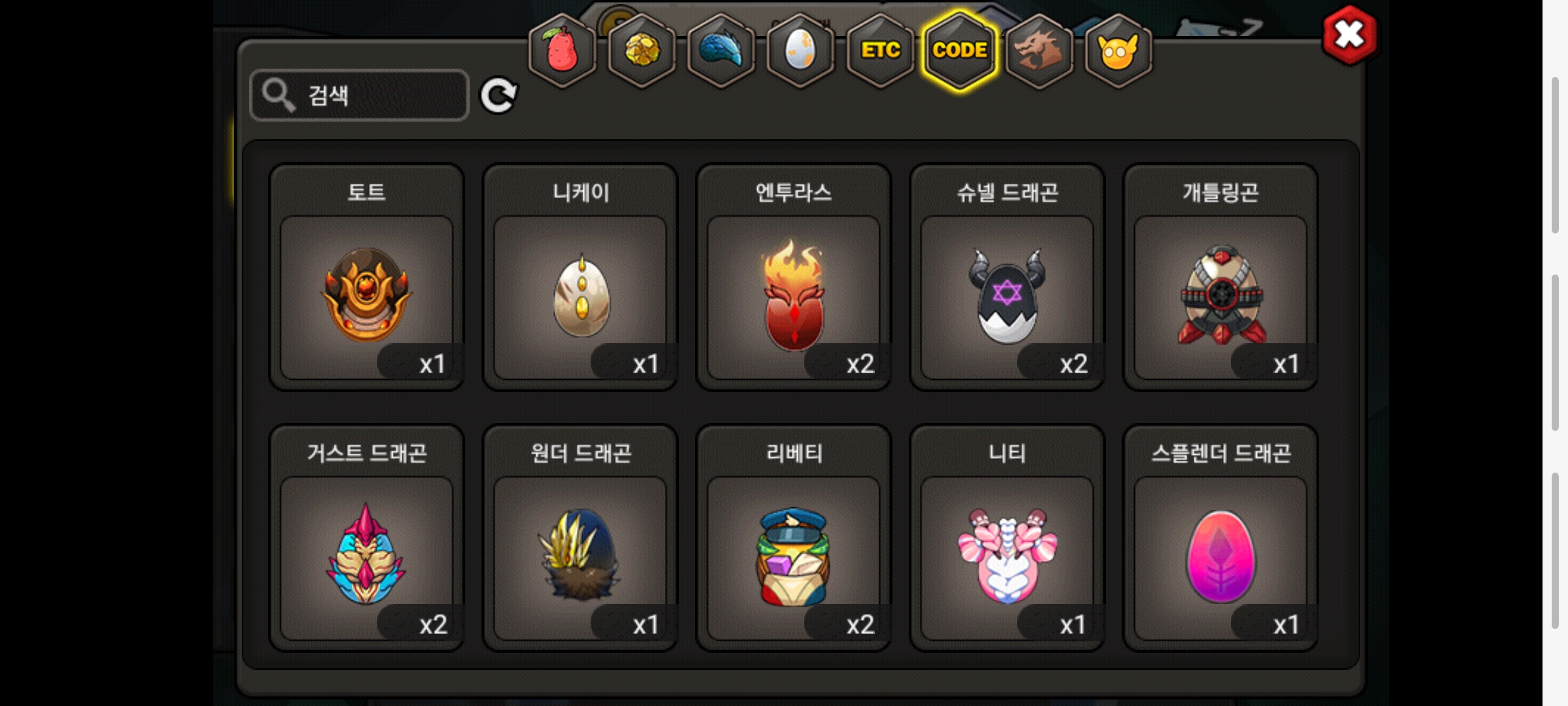
Task: Pick the flaming 엔투라스 egg
Action: pyautogui.click(x=794, y=277)
